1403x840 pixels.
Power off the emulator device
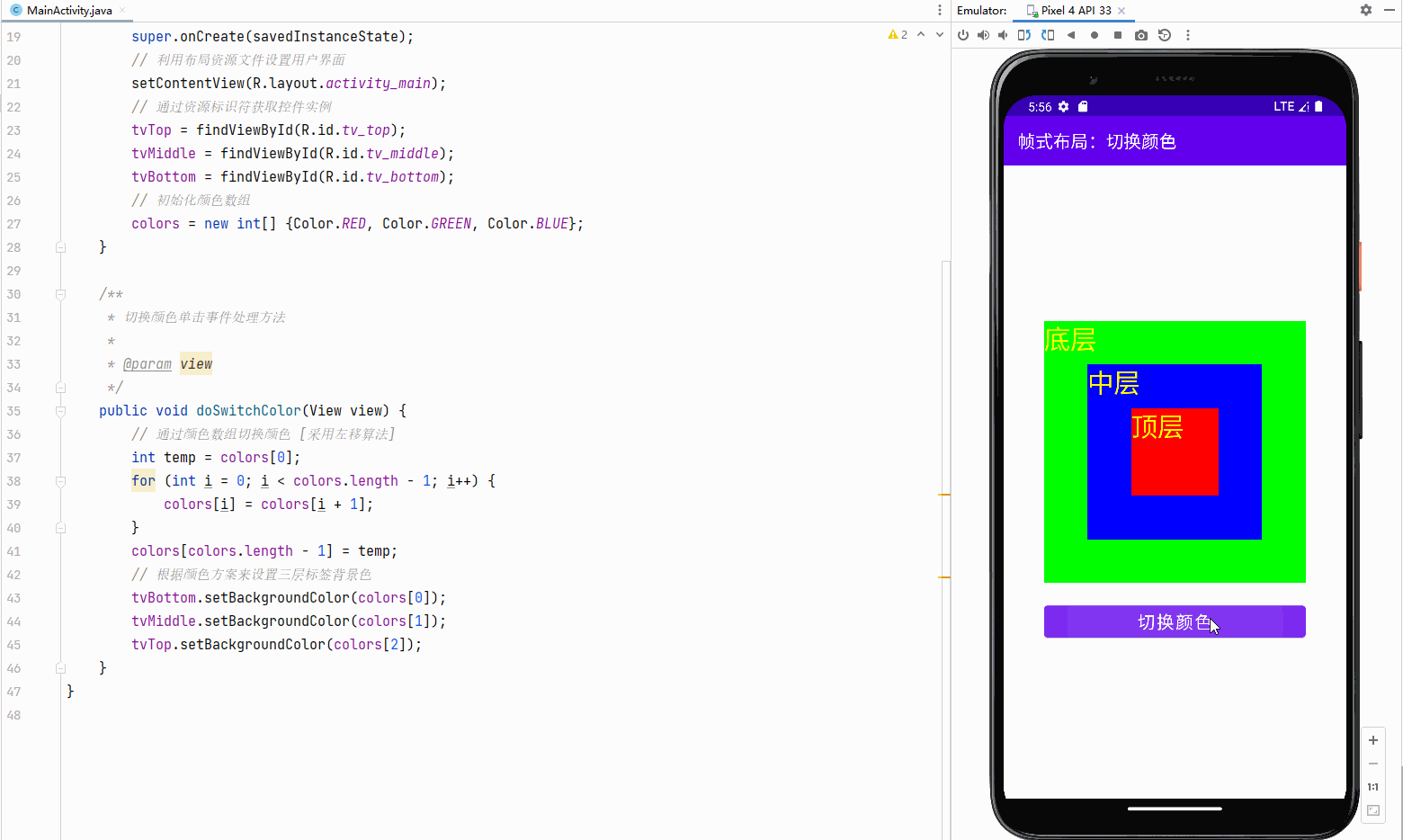tap(963, 34)
